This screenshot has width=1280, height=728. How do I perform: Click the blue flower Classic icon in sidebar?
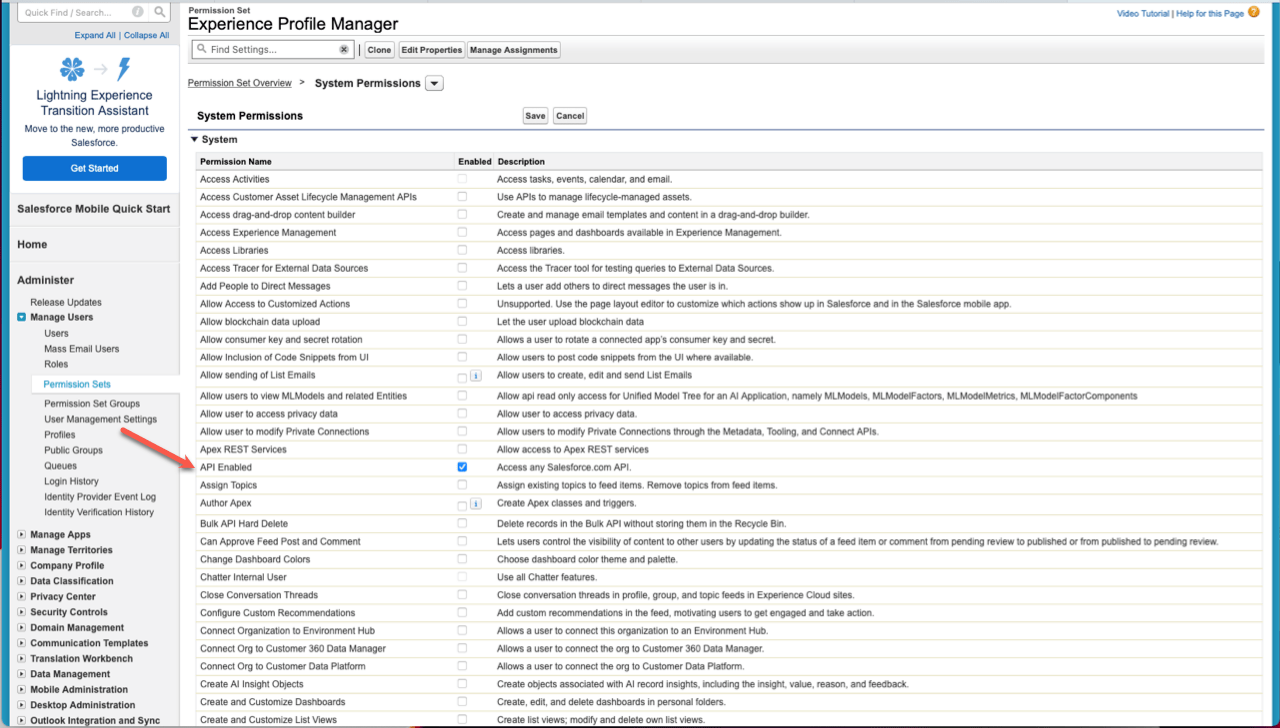[72, 69]
